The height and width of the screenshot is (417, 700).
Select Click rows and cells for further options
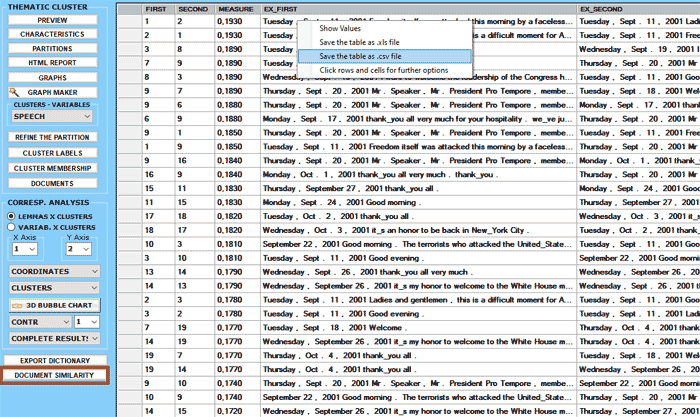pyautogui.click(x=384, y=70)
